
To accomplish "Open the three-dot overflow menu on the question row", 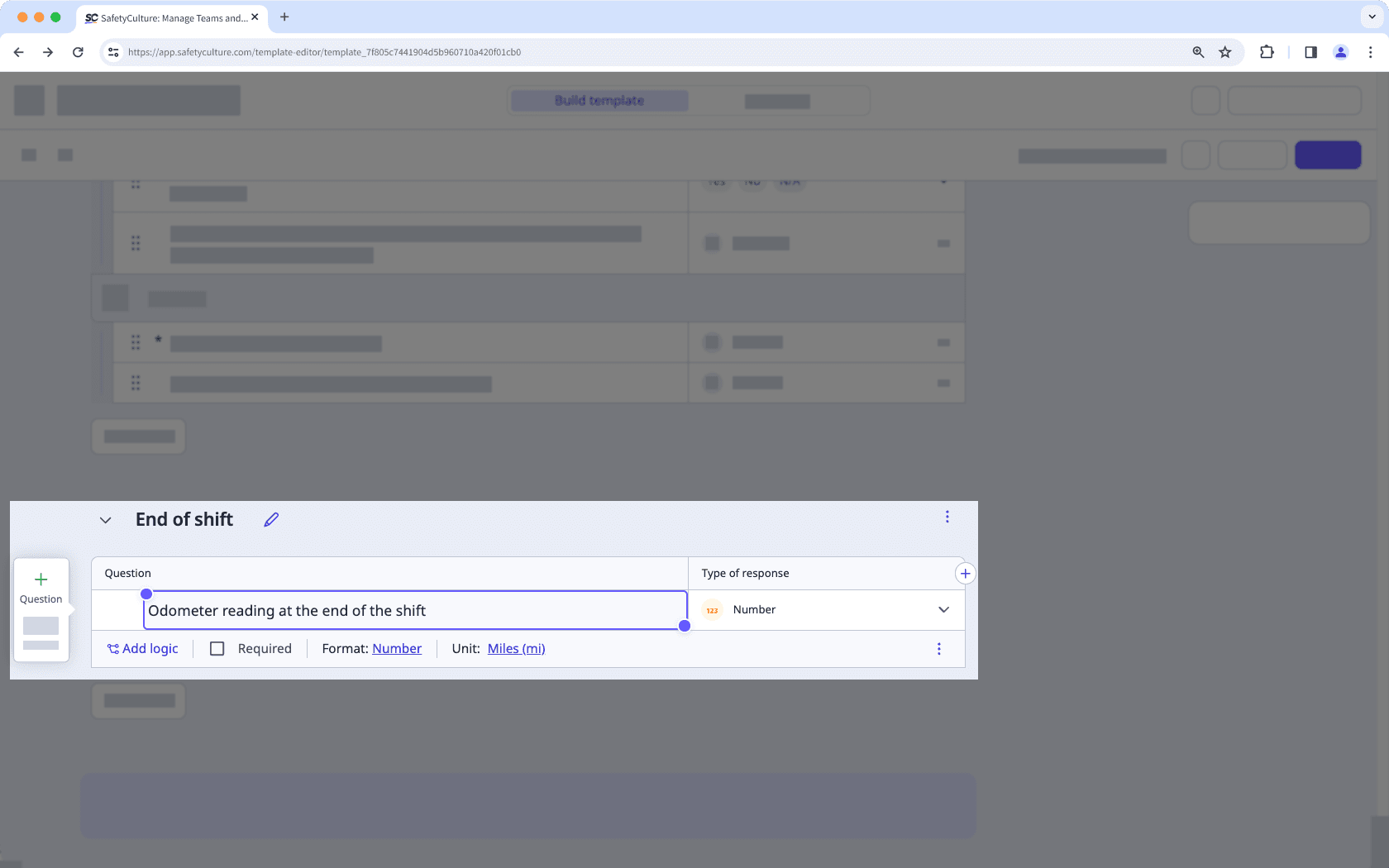I will (938, 649).
